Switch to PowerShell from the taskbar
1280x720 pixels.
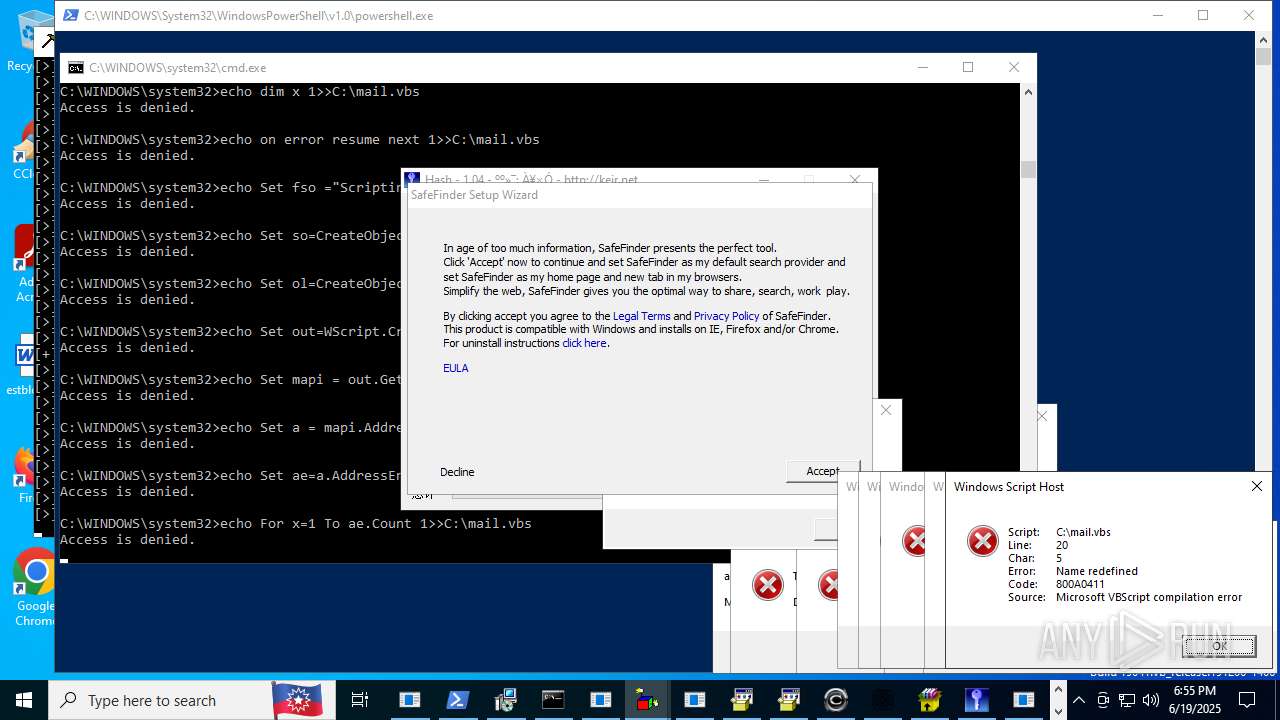457,700
